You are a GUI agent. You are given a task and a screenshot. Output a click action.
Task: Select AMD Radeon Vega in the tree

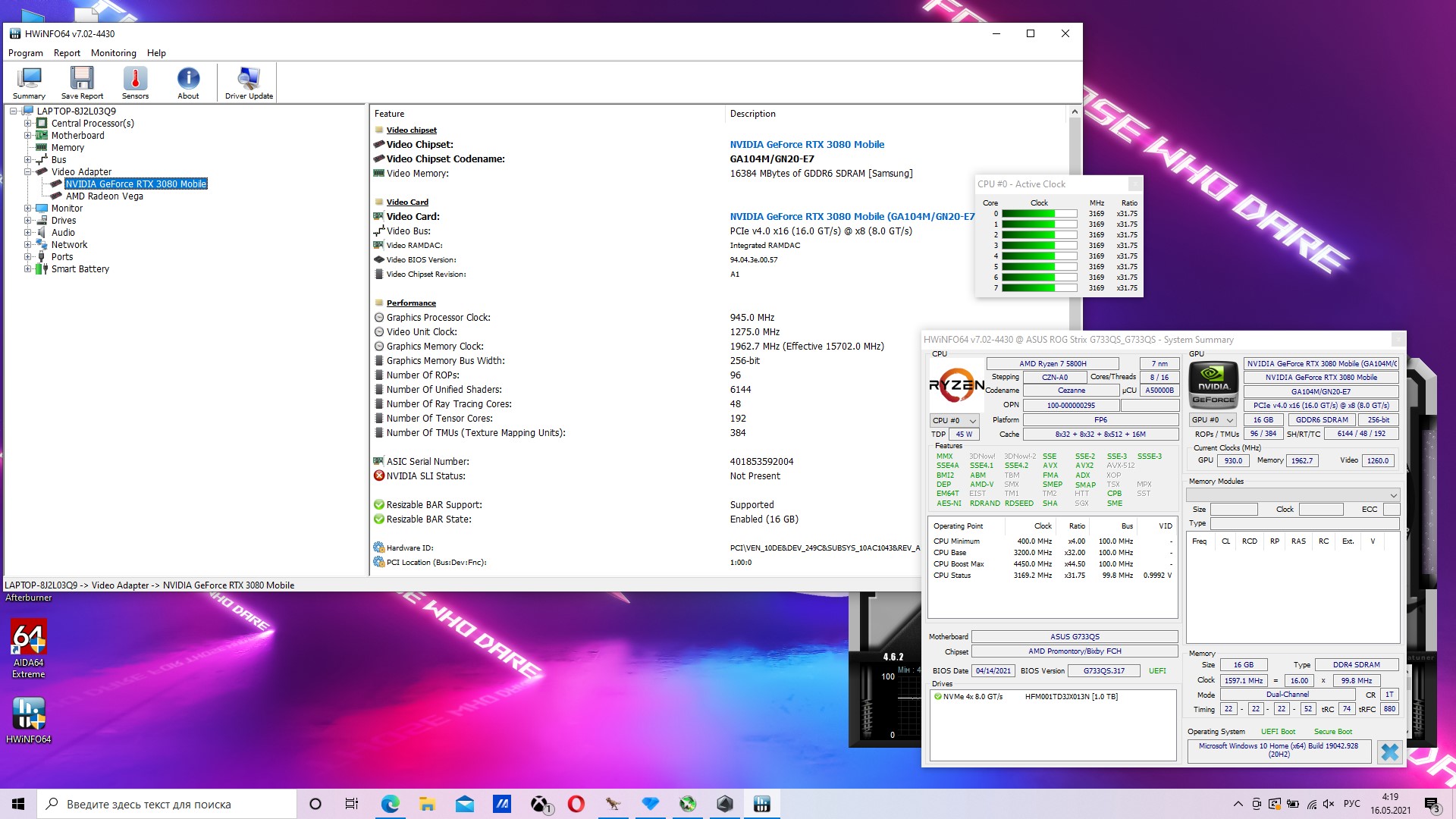click(x=105, y=196)
